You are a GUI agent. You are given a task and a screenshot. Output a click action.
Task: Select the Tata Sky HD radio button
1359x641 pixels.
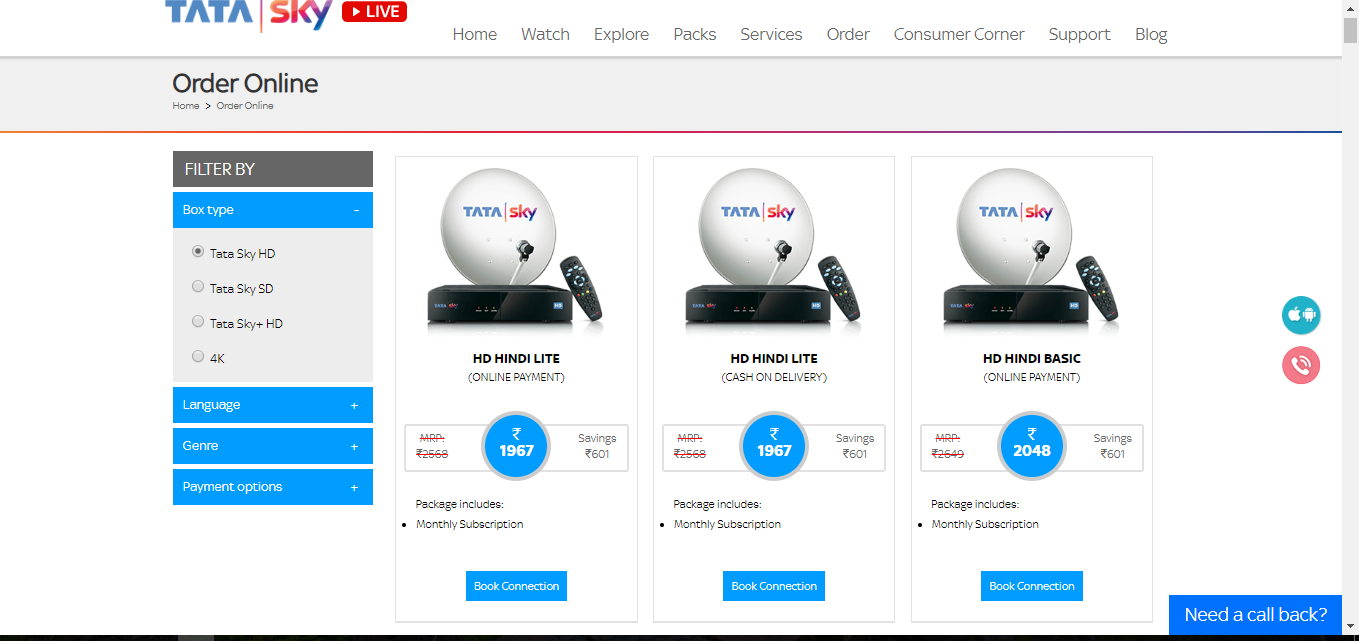click(198, 252)
